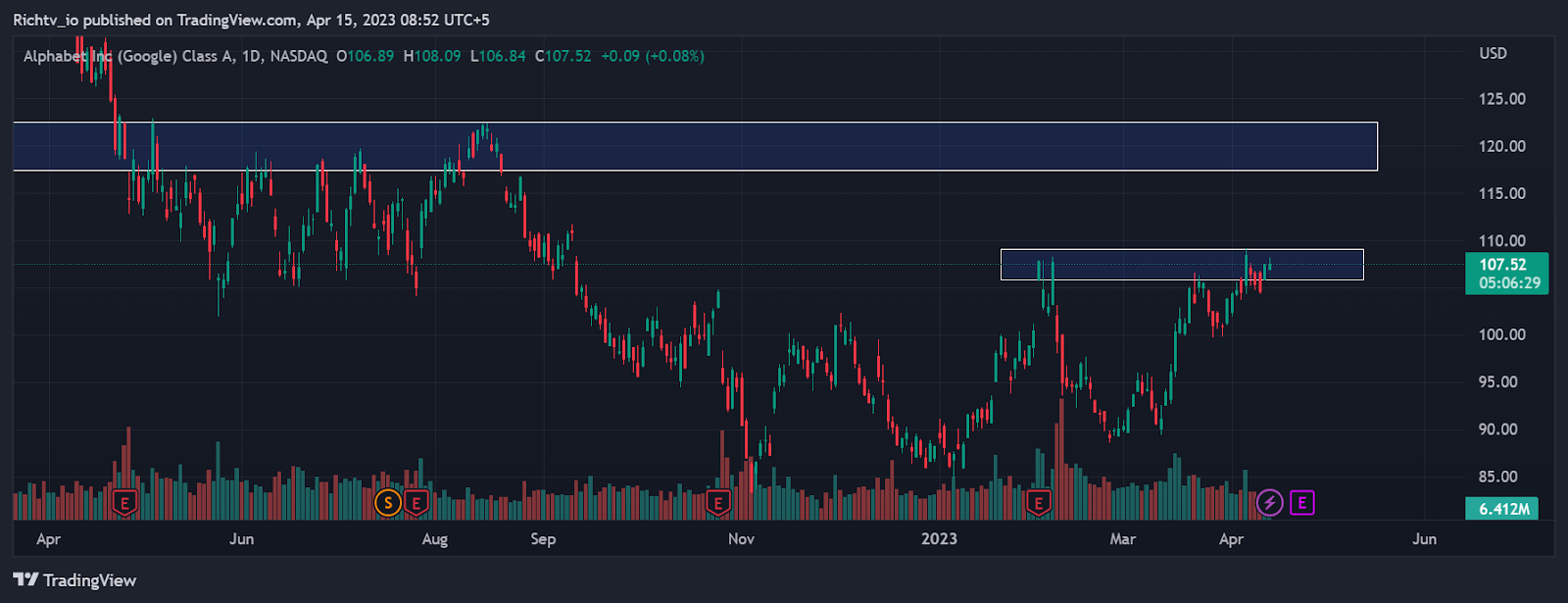Click the 120.00 price axis label
Image resolution: width=1568 pixels, height=603 pixels.
pos(1502,146)
